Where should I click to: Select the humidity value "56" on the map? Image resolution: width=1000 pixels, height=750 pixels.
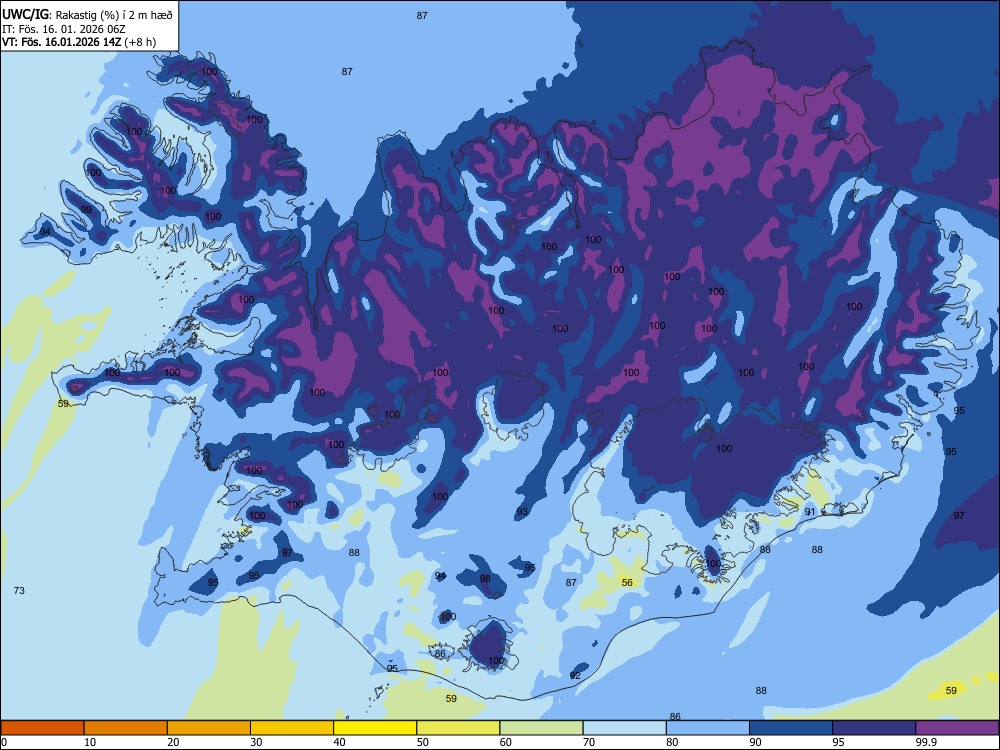(627, 582)
